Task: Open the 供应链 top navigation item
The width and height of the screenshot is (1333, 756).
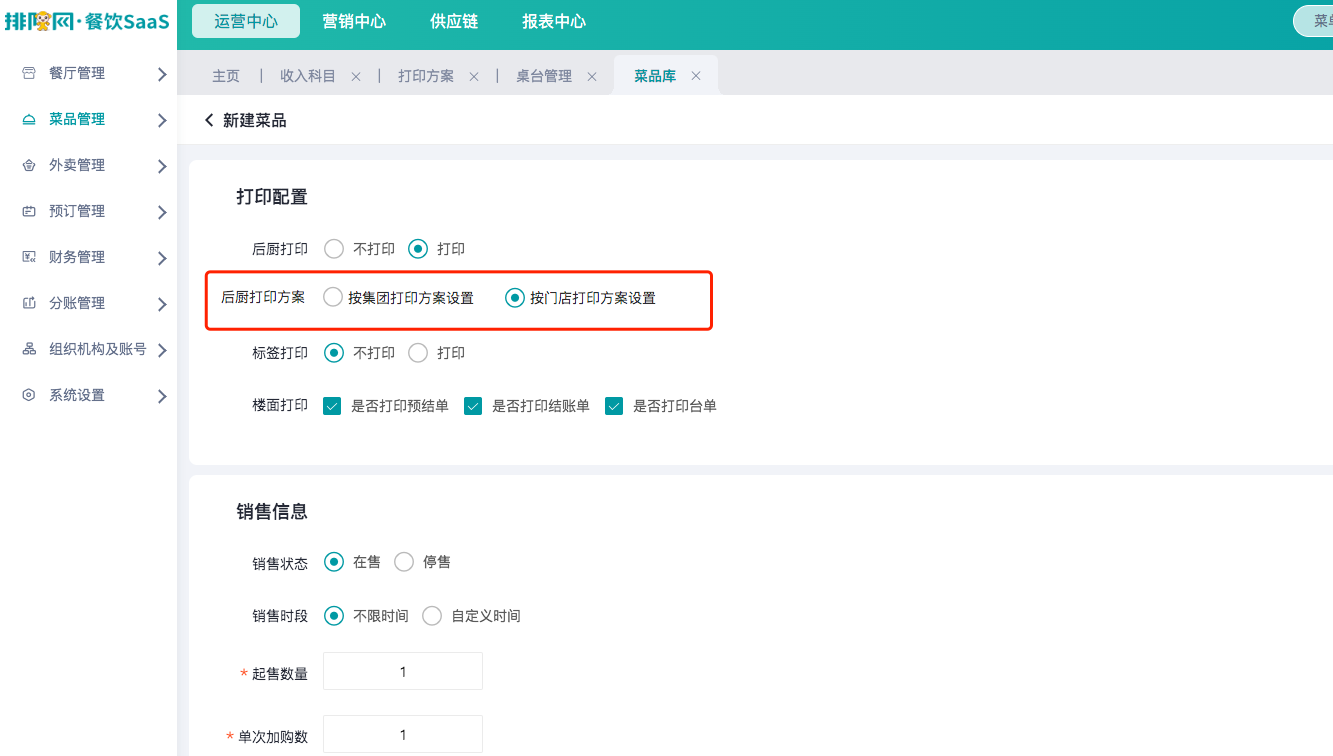Action: (x=454, y=21)
